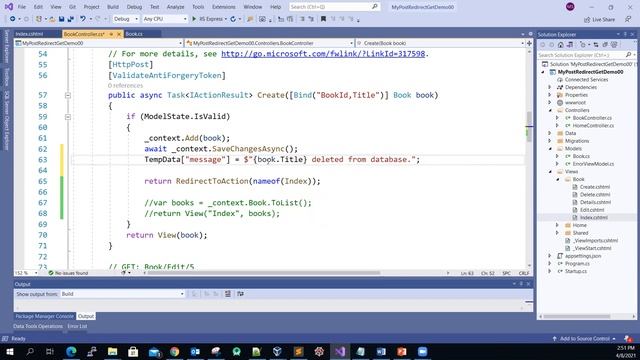Expand the wwwroot folder node
The width and height of the screenshot is (640, 360).
click(x=549, y=102)
